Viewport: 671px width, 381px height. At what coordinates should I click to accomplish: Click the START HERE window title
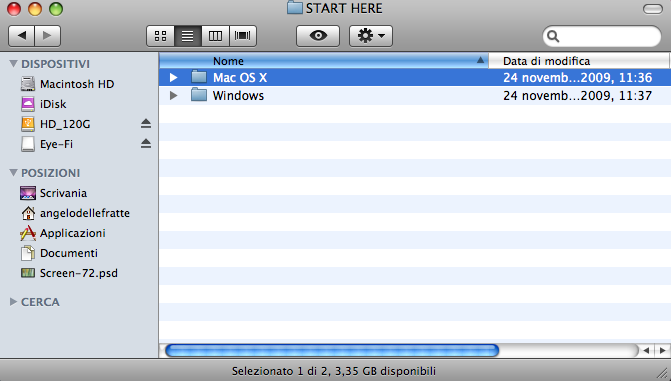[x=344, y=8]
